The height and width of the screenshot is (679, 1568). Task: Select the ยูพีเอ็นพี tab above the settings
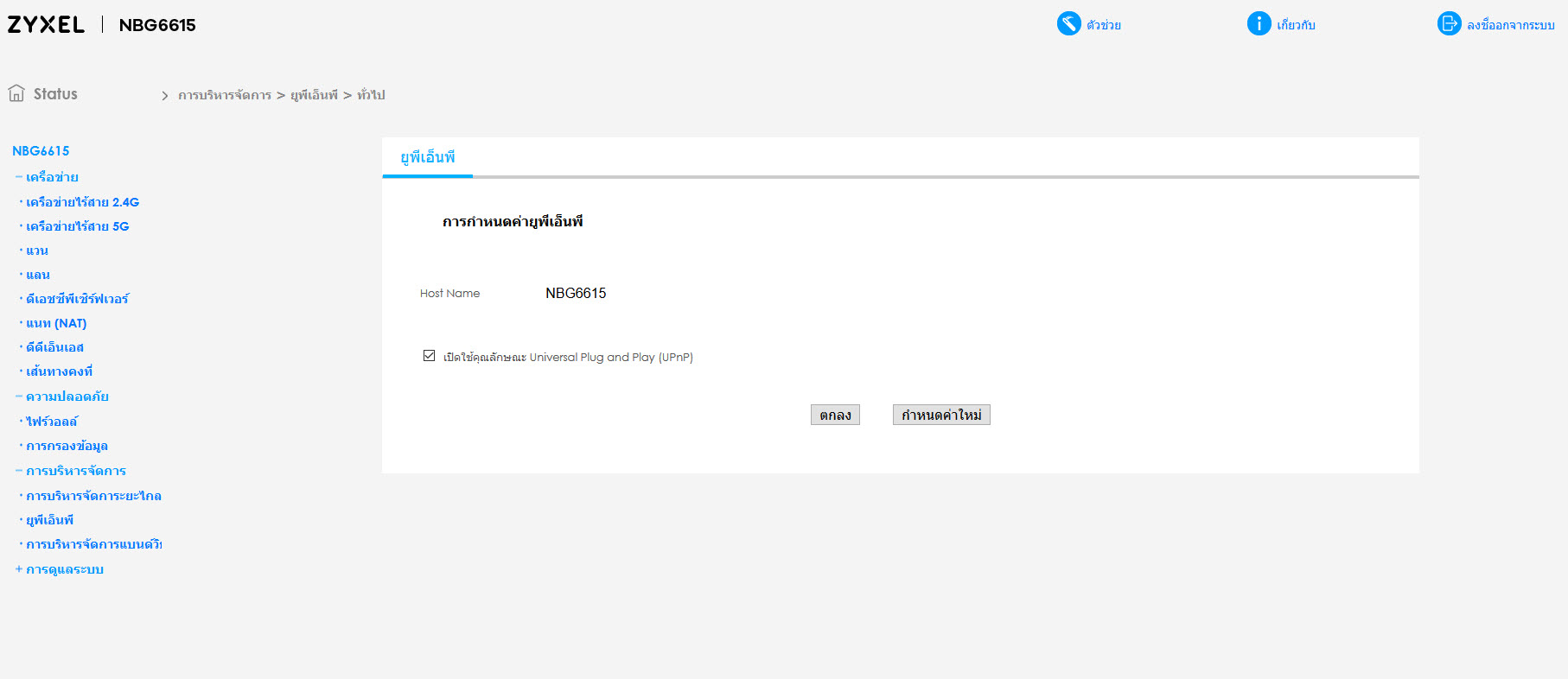click(x=428, y=157)
